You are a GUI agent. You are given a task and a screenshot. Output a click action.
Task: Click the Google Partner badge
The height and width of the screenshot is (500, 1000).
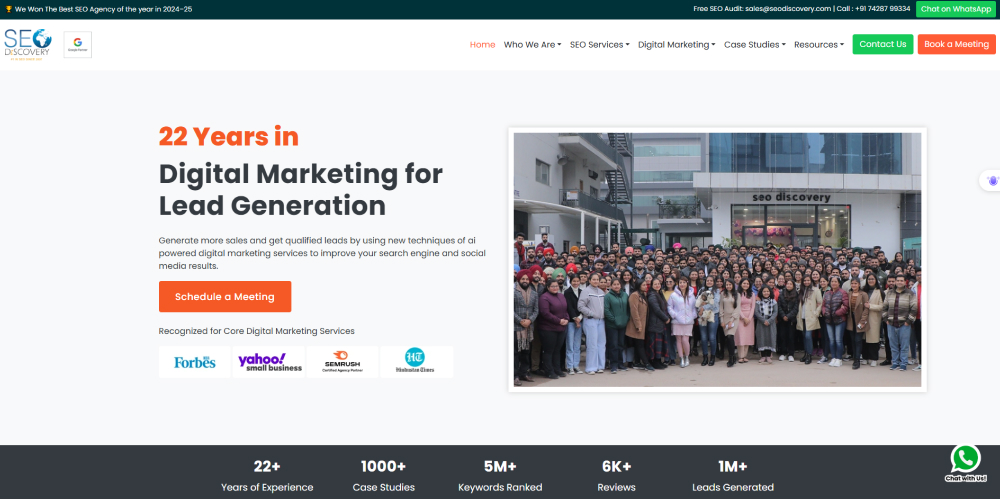click(x=78, y=44)
